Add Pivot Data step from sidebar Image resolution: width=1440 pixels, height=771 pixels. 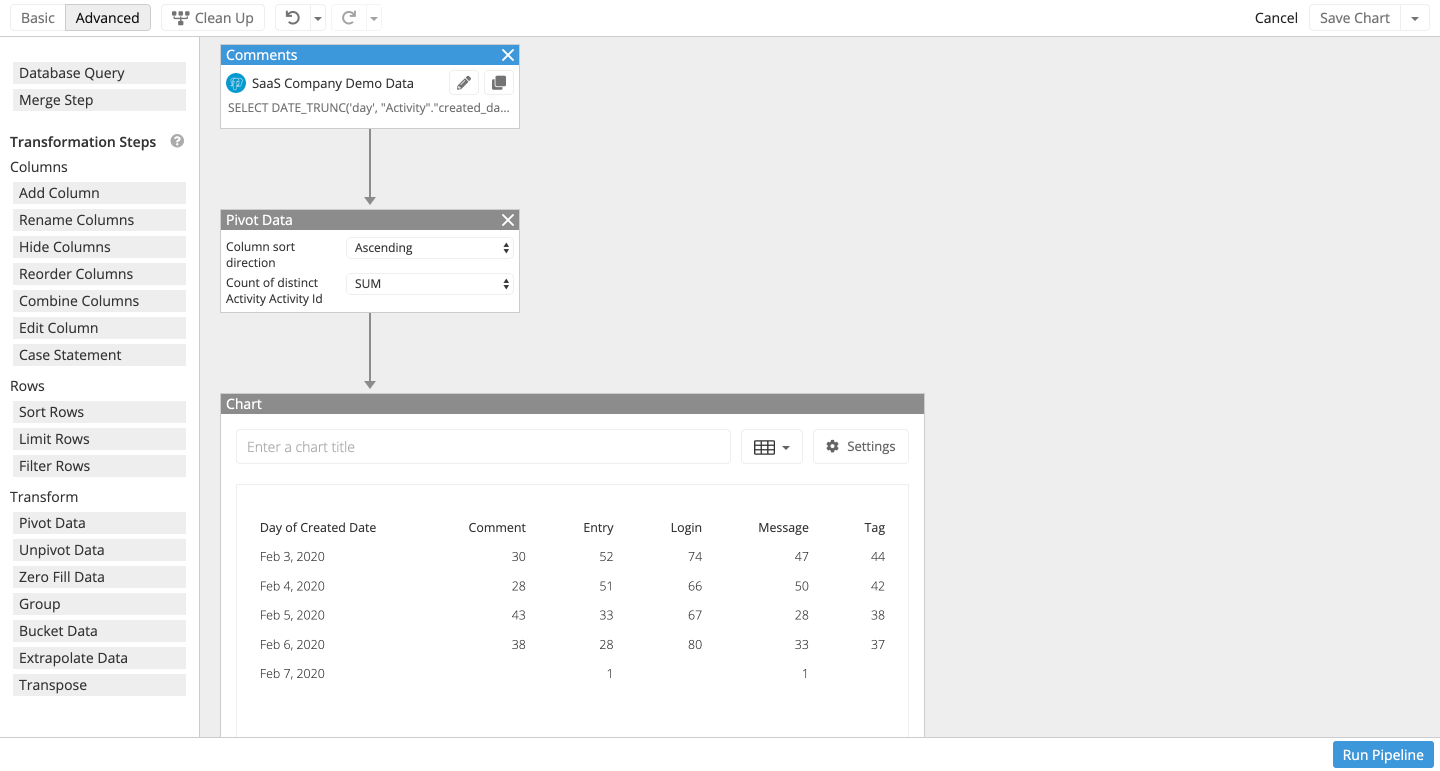pos(99,523)
